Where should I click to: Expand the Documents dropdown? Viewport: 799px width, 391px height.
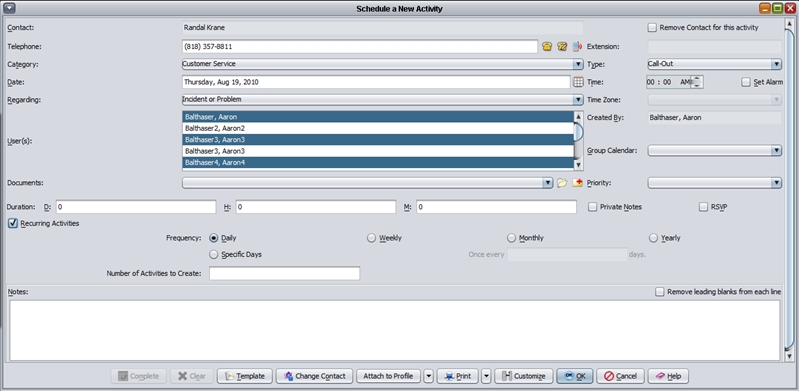pyautogui.click(x=547, y=183)
